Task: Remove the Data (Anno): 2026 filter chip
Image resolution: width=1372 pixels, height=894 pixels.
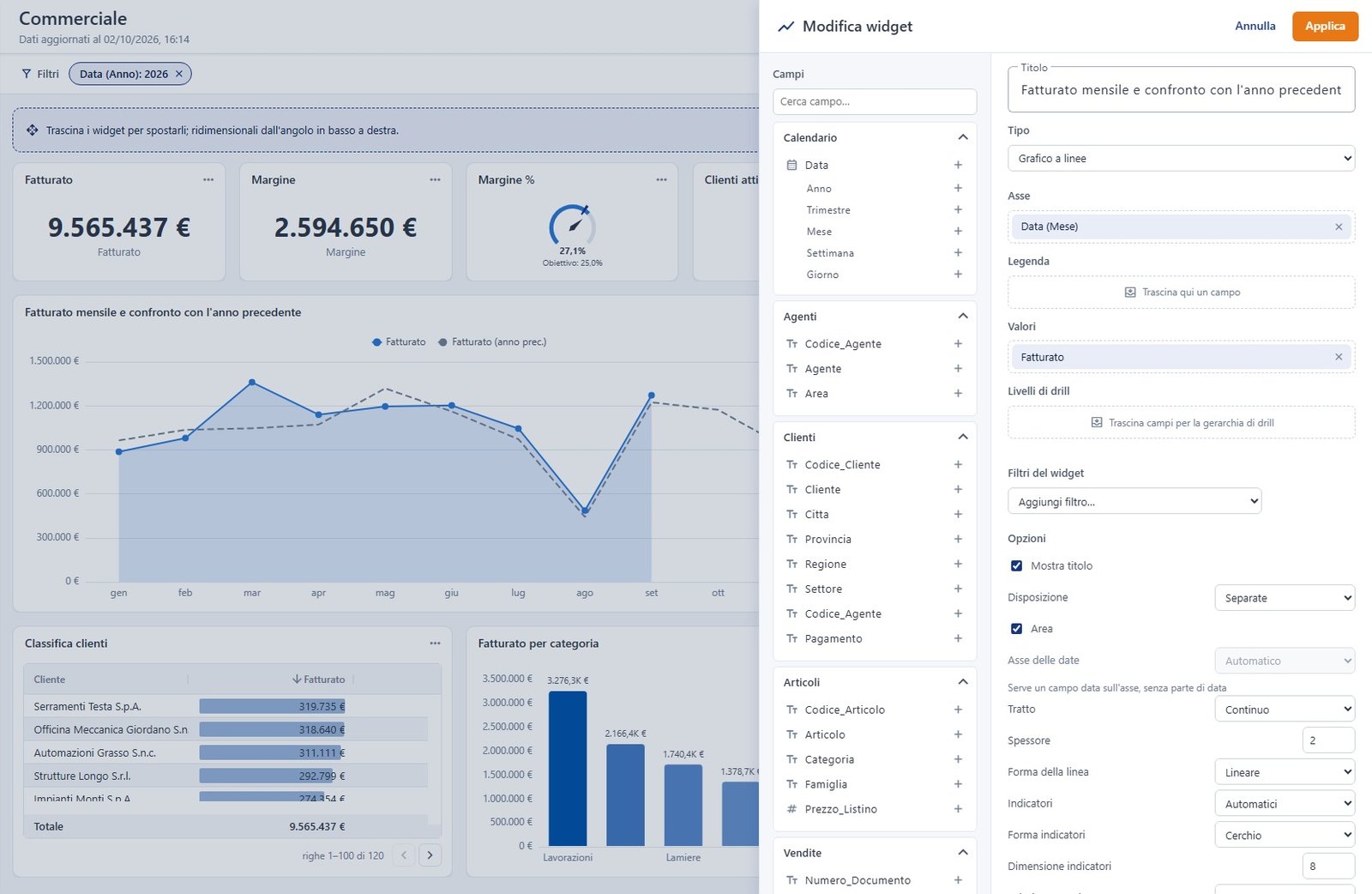Action: point(179,74)
